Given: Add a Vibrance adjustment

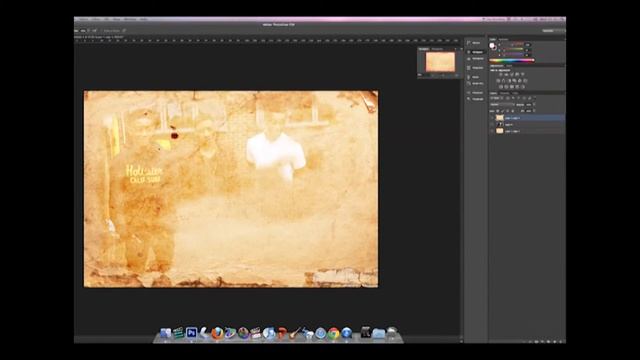Looking at the screenshot, I should point(522,74).
